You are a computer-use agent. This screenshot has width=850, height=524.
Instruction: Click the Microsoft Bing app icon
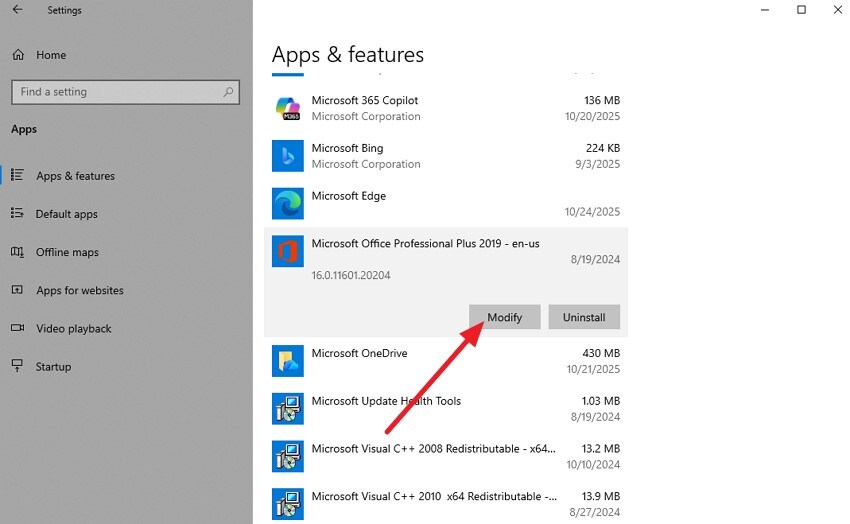click(x=288, y=156)
